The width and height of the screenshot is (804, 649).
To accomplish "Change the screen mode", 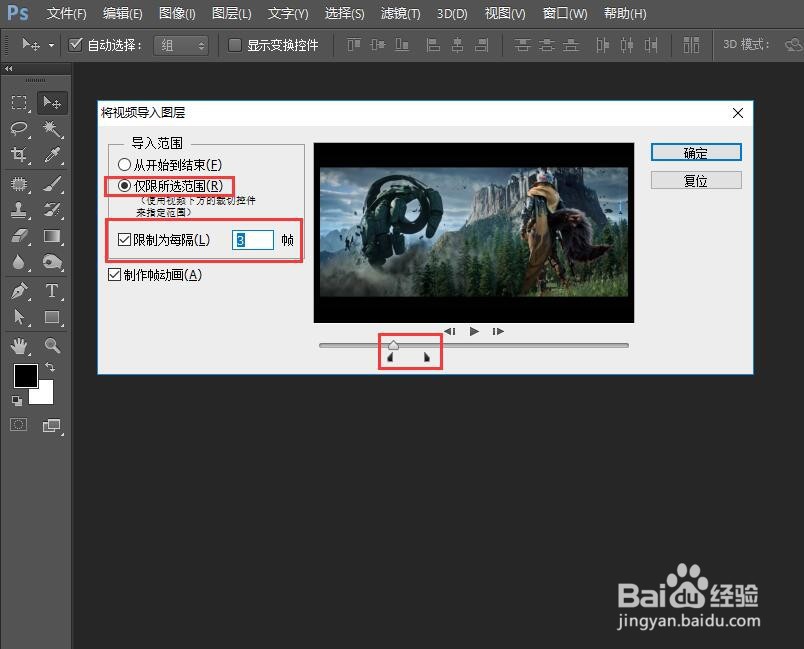I will pos(51,425).
